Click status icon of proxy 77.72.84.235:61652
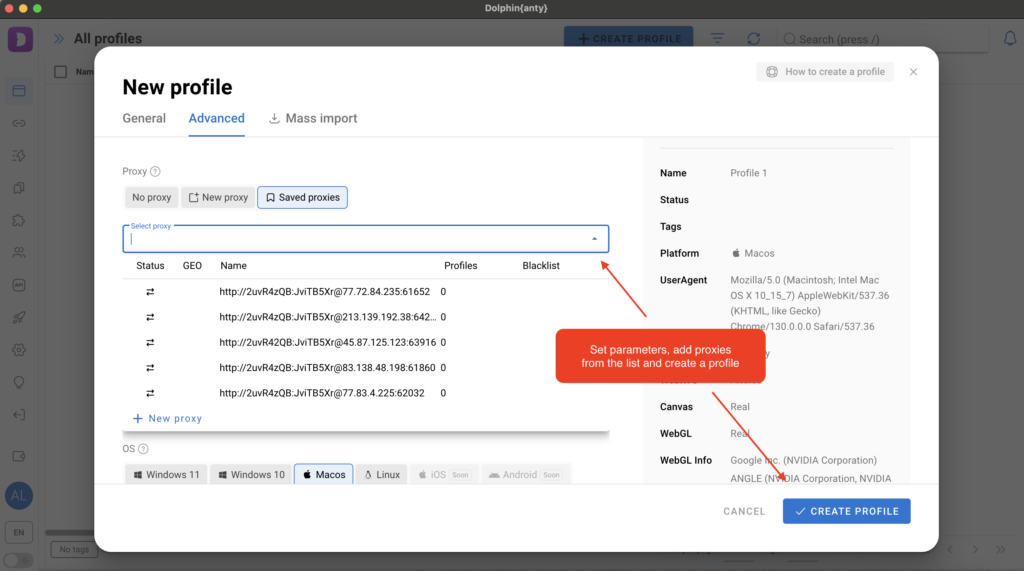 [x=150, y=292]
